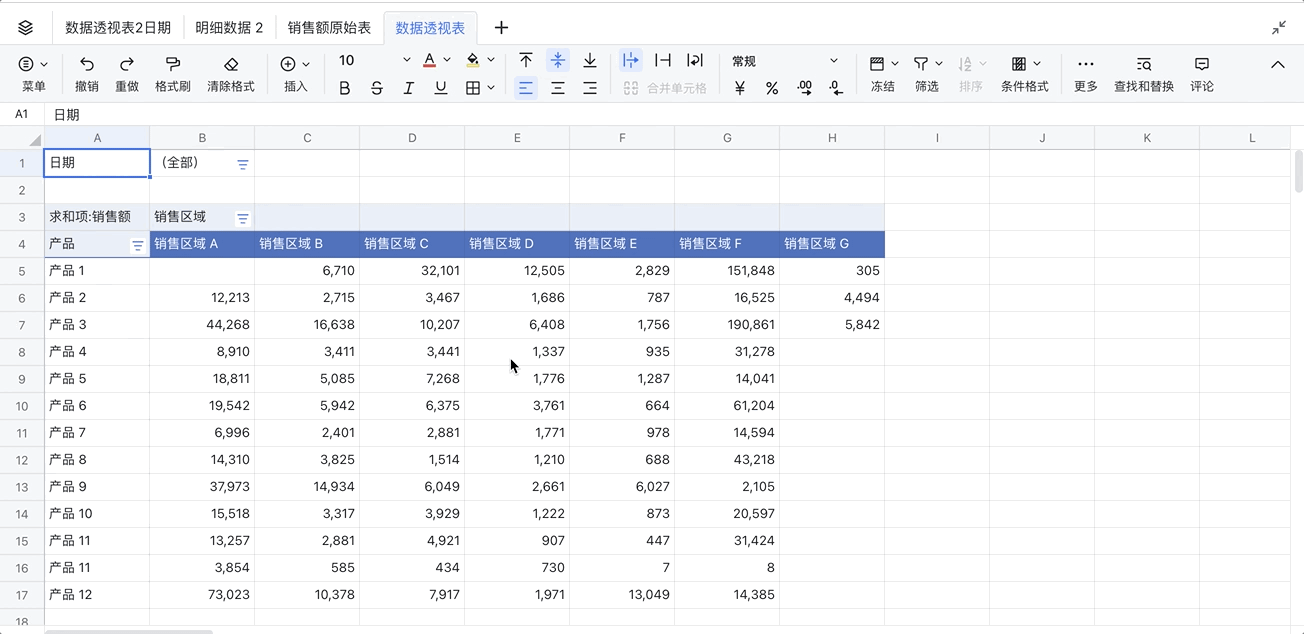Center text horizontally
1304x634 pixels.
click(x=558, y=88)
